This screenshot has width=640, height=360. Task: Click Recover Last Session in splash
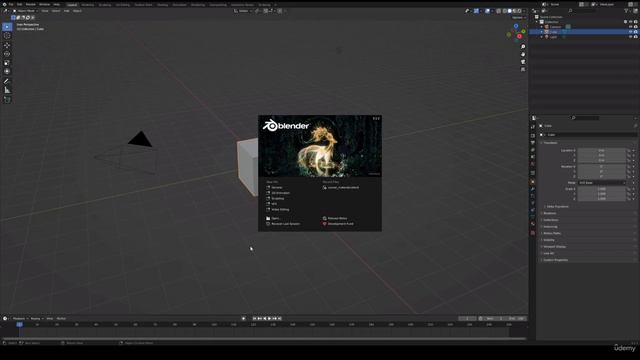pos(285,224)
